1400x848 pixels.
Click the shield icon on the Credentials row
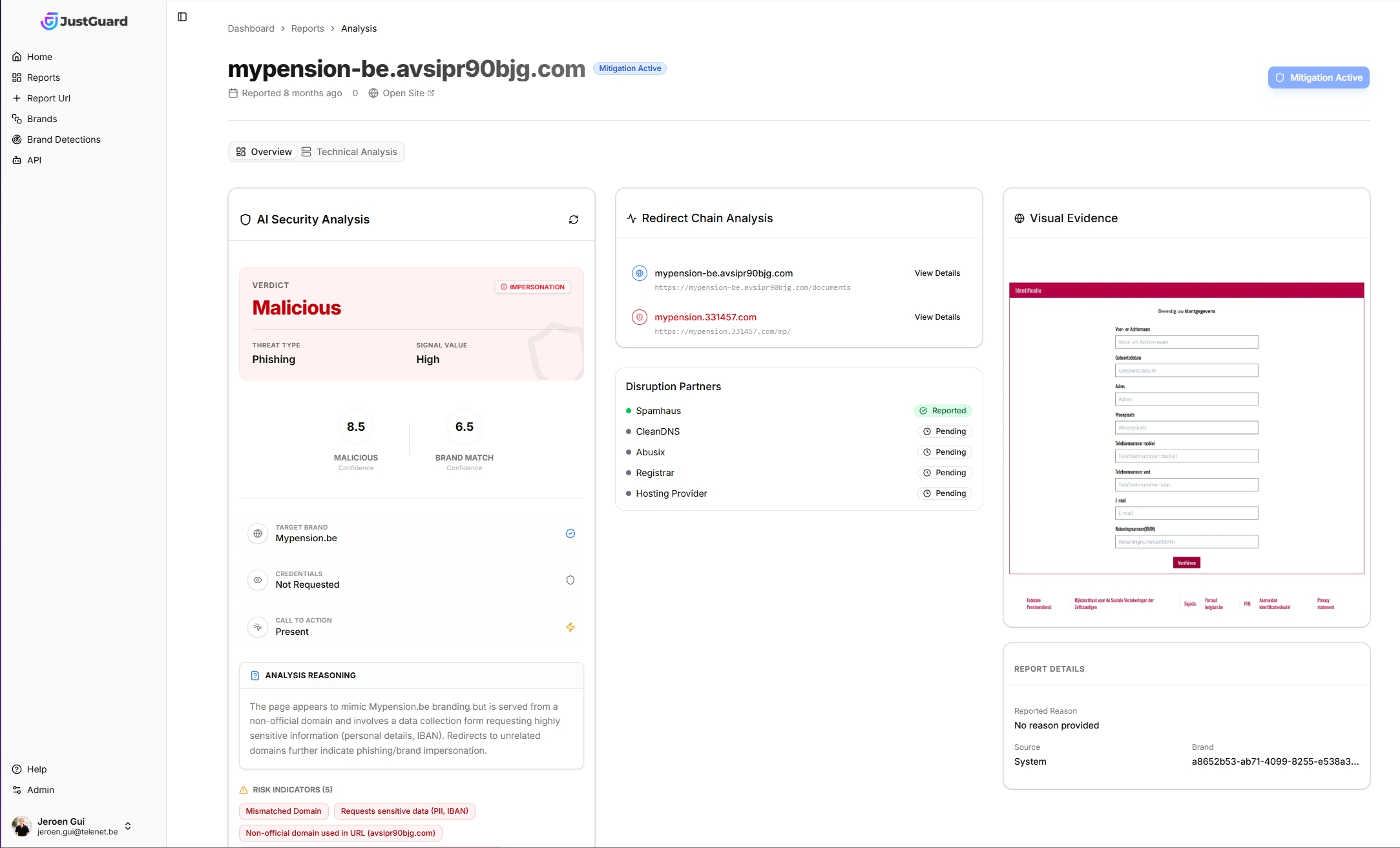[x=570, y=579]
